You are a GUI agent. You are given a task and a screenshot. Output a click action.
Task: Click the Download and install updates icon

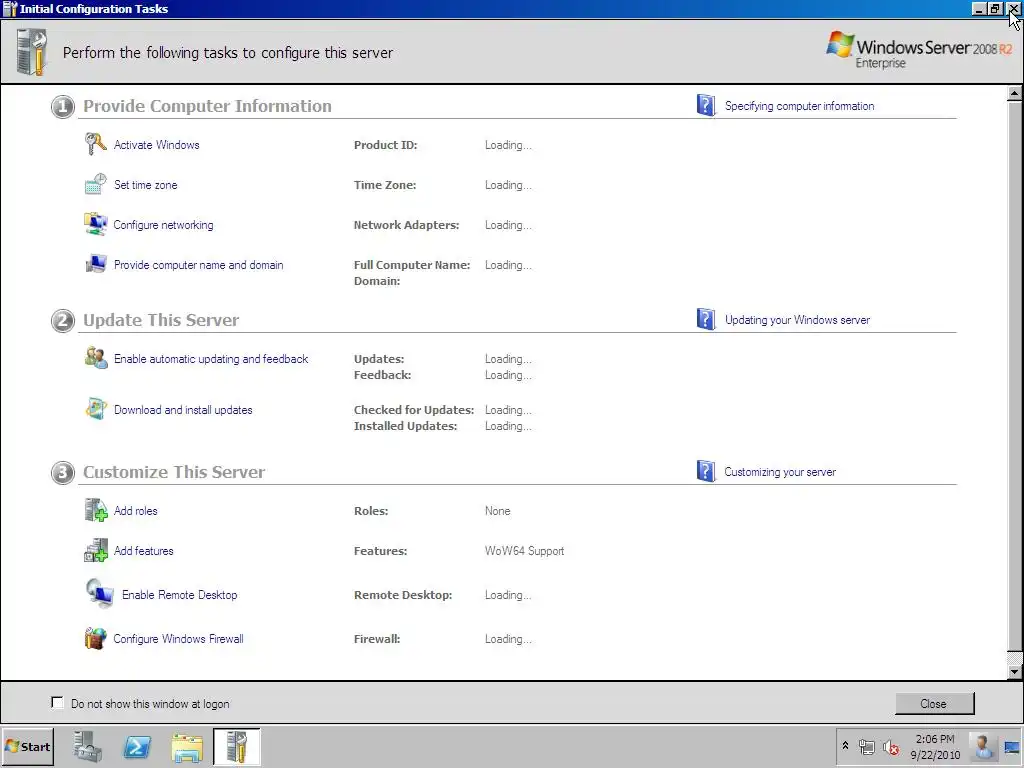[95, 409]
